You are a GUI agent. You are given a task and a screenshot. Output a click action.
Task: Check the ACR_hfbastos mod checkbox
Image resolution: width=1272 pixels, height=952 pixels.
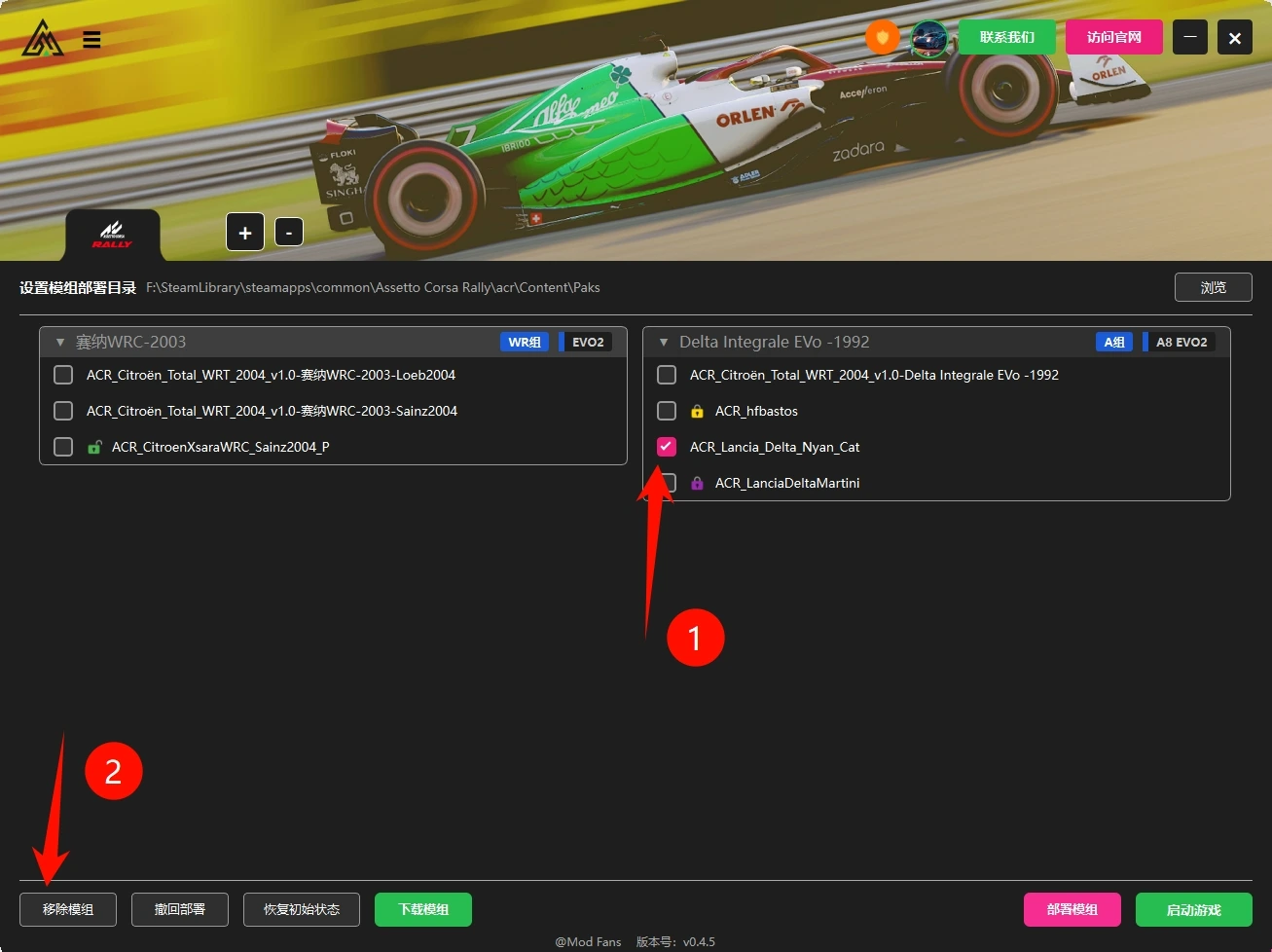click(x=667, y=411)
